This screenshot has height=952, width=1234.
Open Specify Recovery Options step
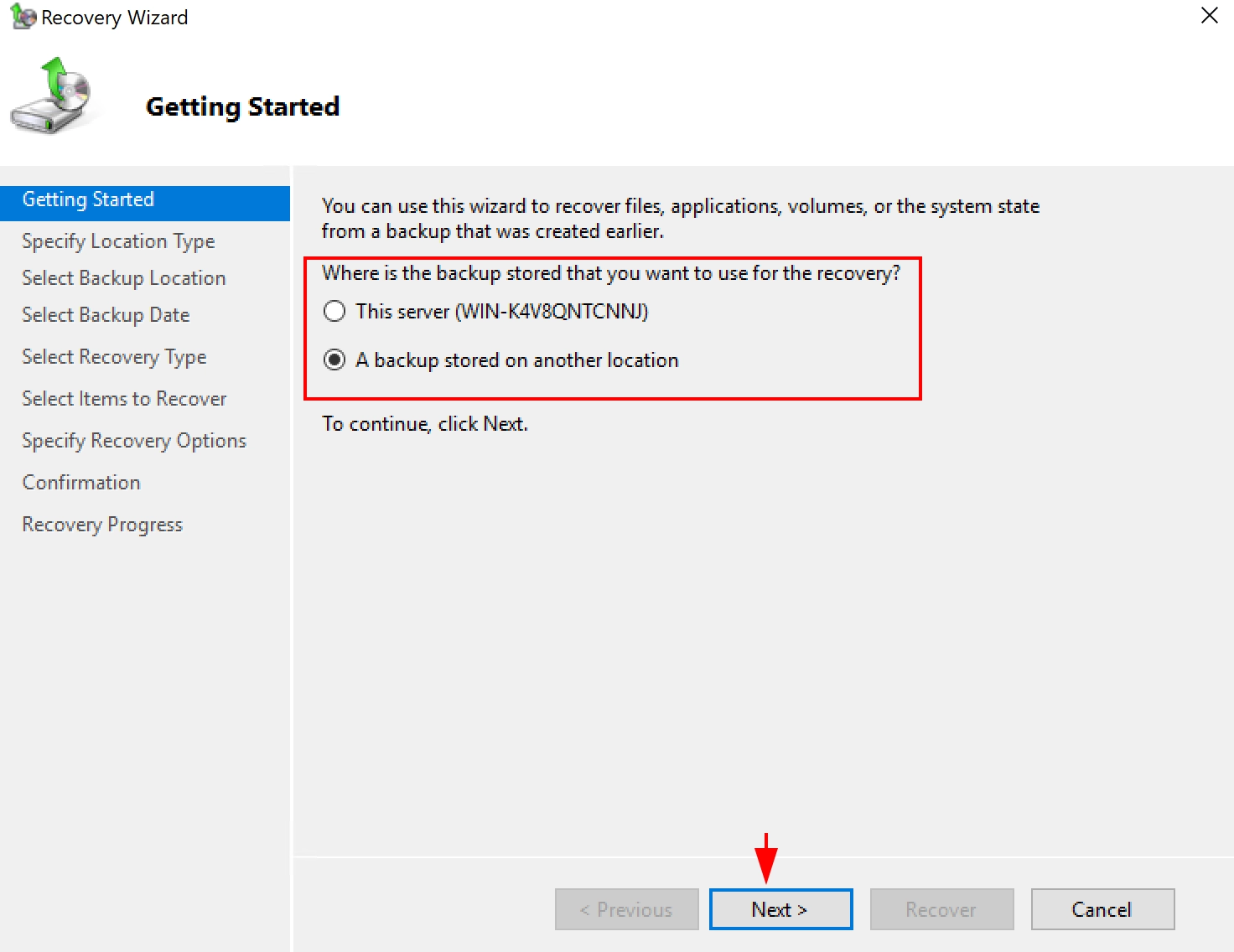tap(134, 441)
